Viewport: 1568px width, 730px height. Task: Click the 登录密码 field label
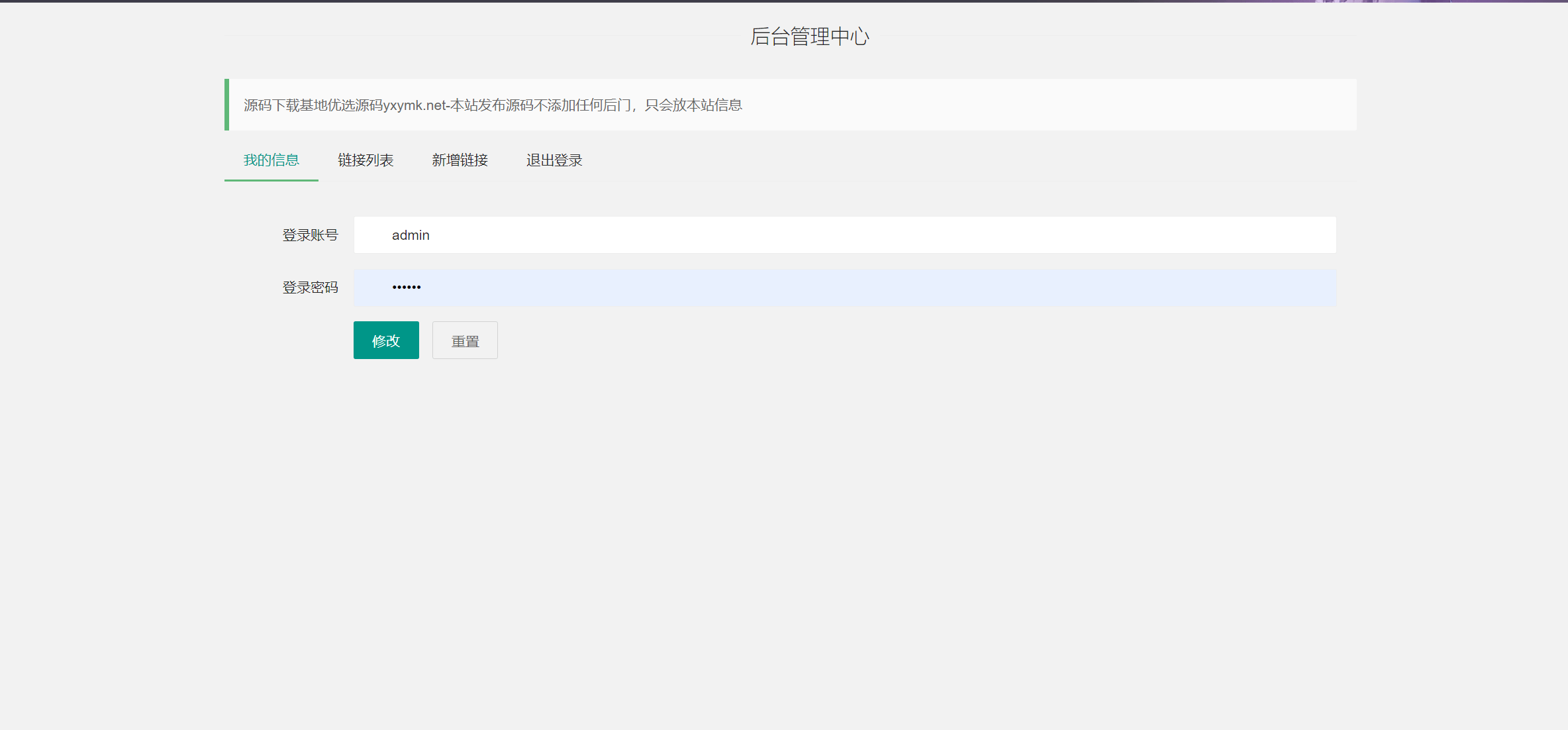(310, 287)
